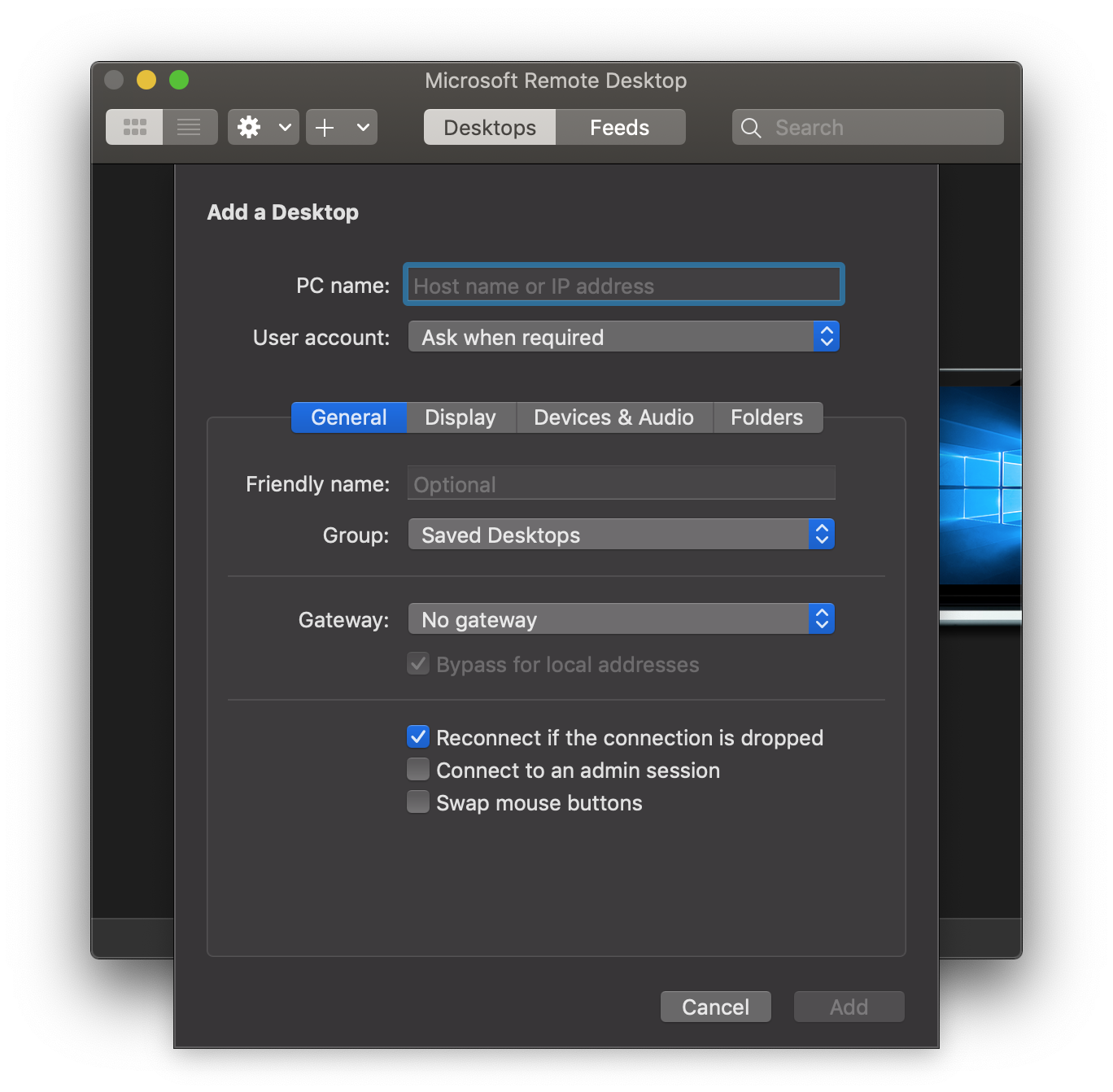Screen dimensions: 1113x1092
Task: Focus the Search field
Action: click(867, 127)
